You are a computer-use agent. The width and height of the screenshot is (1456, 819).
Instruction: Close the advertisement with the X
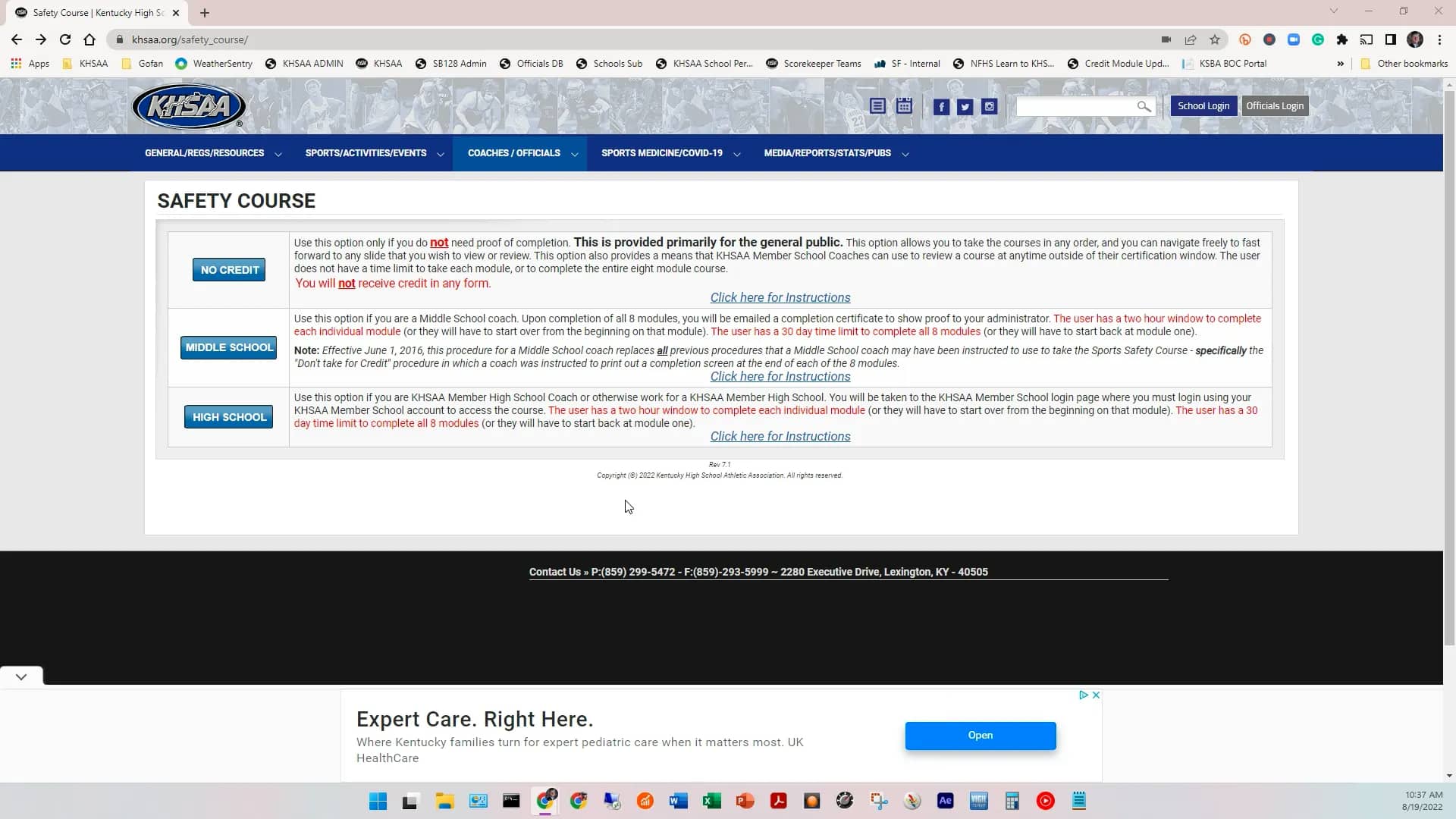click(x=1096, y=695)
